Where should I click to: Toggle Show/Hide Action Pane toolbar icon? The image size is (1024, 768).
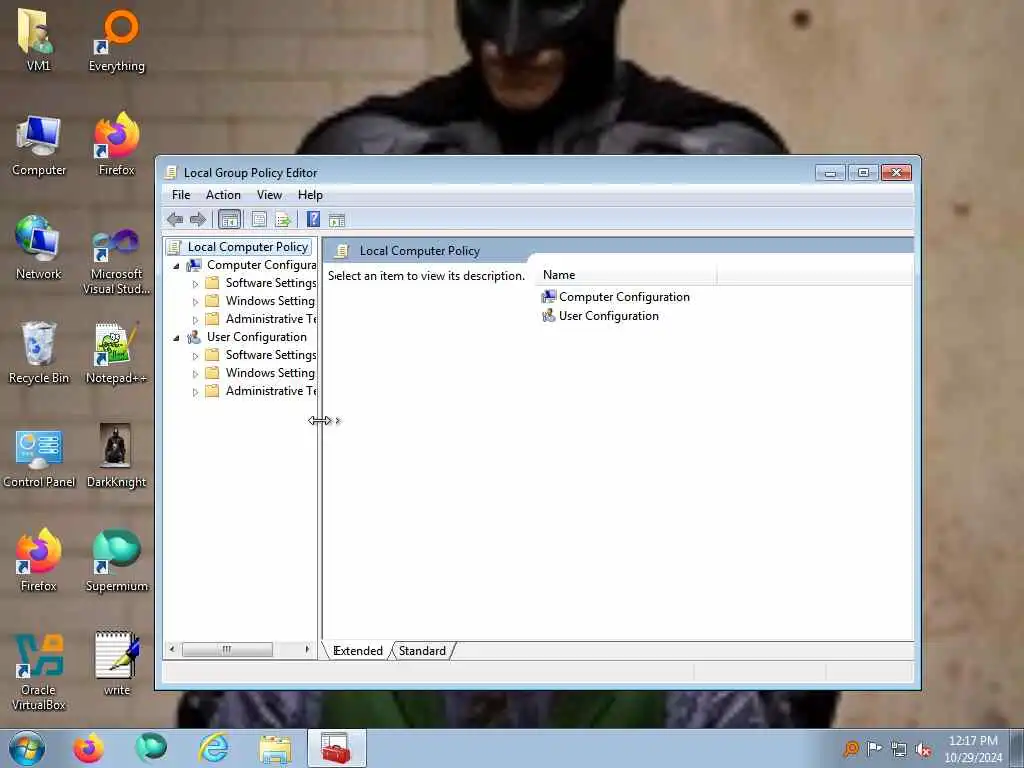(337, 221)
